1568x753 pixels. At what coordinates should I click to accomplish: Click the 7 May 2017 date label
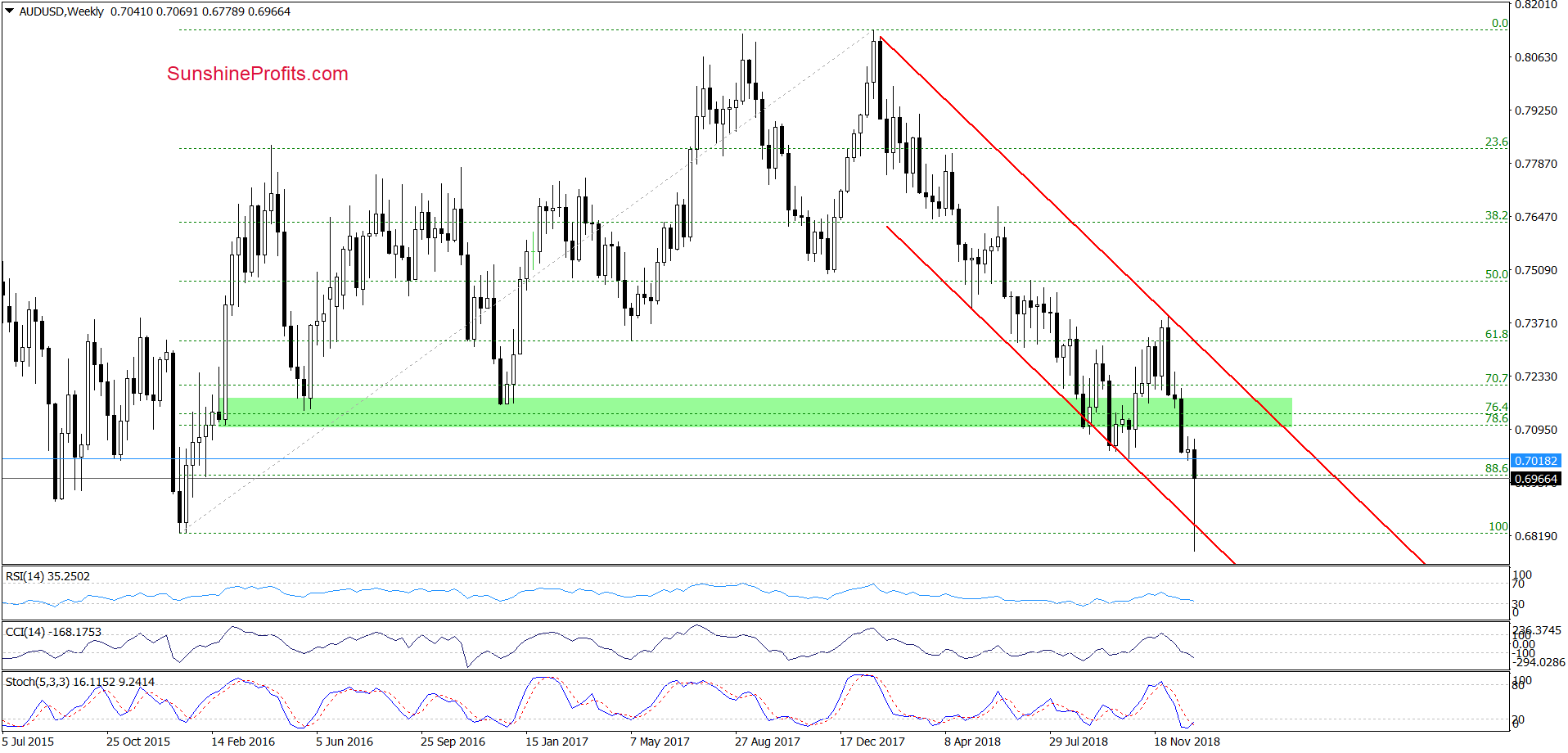(660, 742)
